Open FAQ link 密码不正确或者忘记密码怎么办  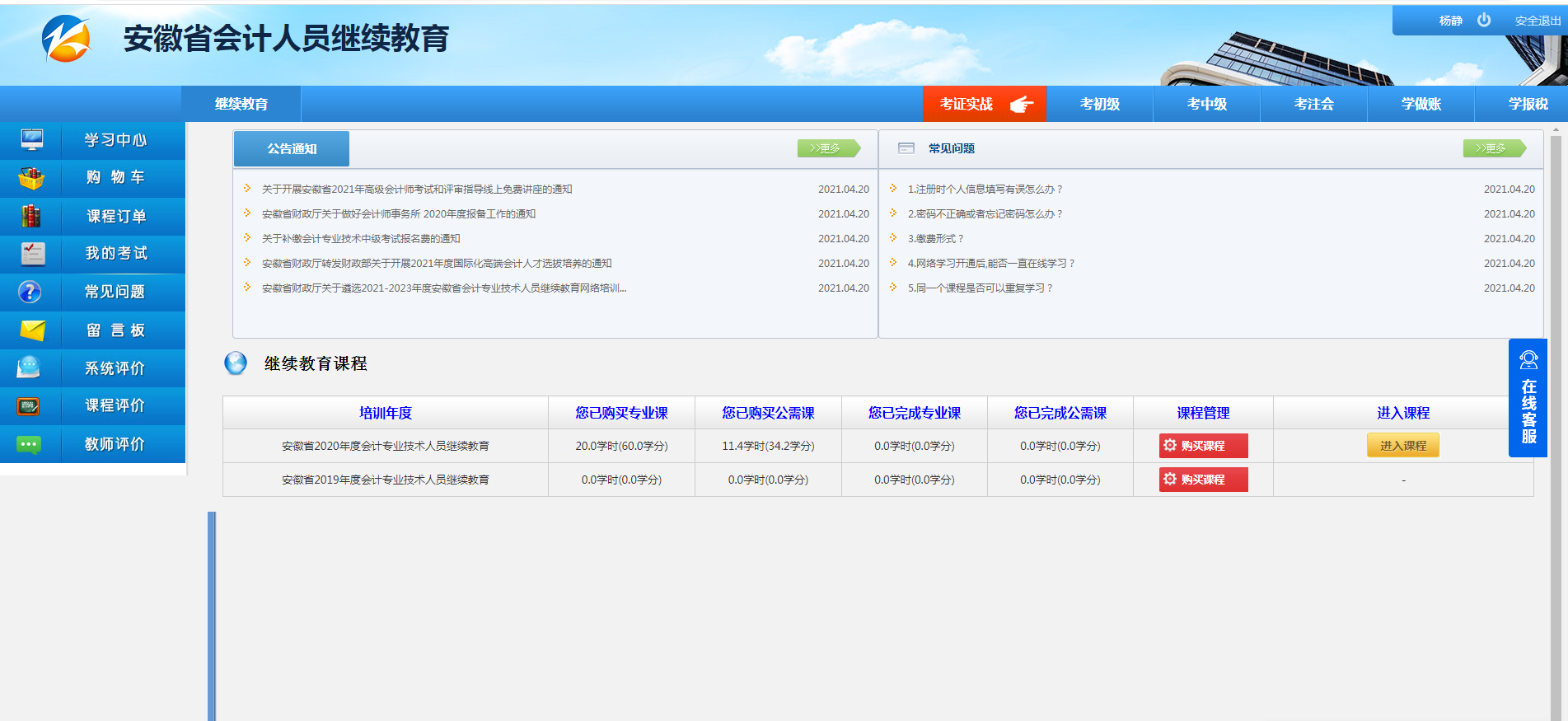click(x=985, y=214)
